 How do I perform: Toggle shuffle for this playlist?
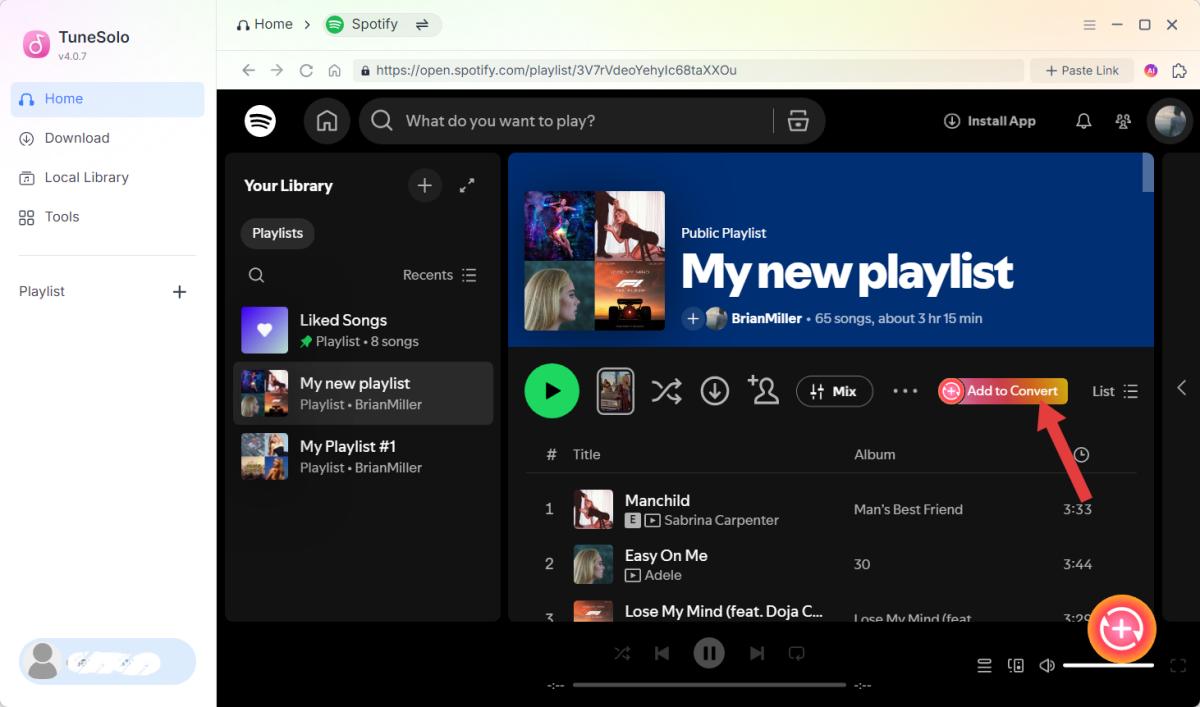666,391
